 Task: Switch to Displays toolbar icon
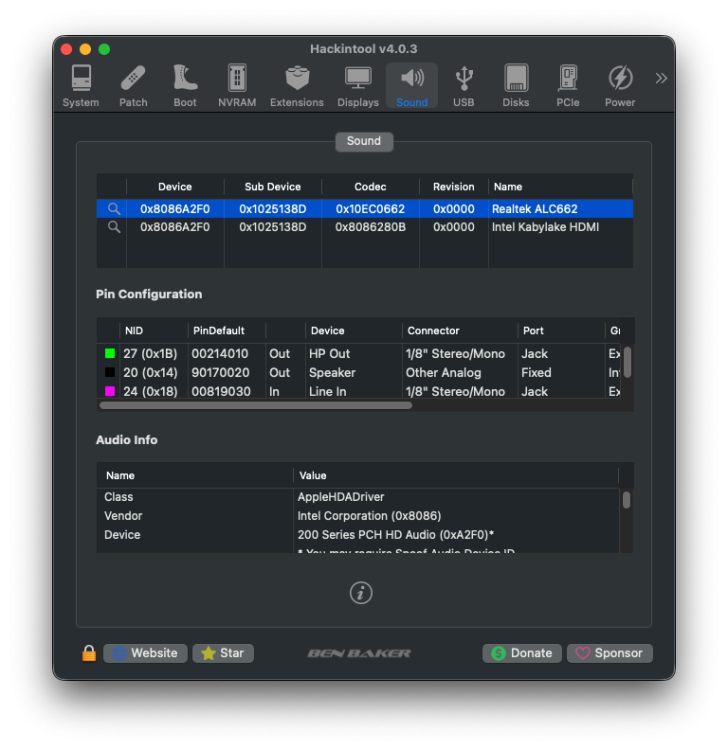[x=358, y=86]
